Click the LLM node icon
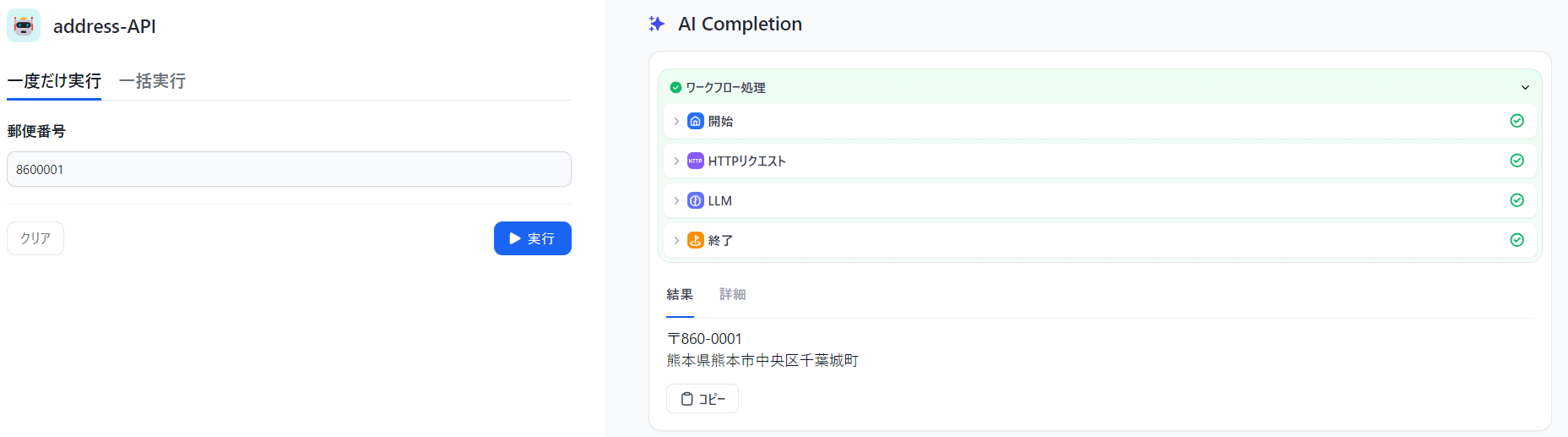 click(695, 200)
